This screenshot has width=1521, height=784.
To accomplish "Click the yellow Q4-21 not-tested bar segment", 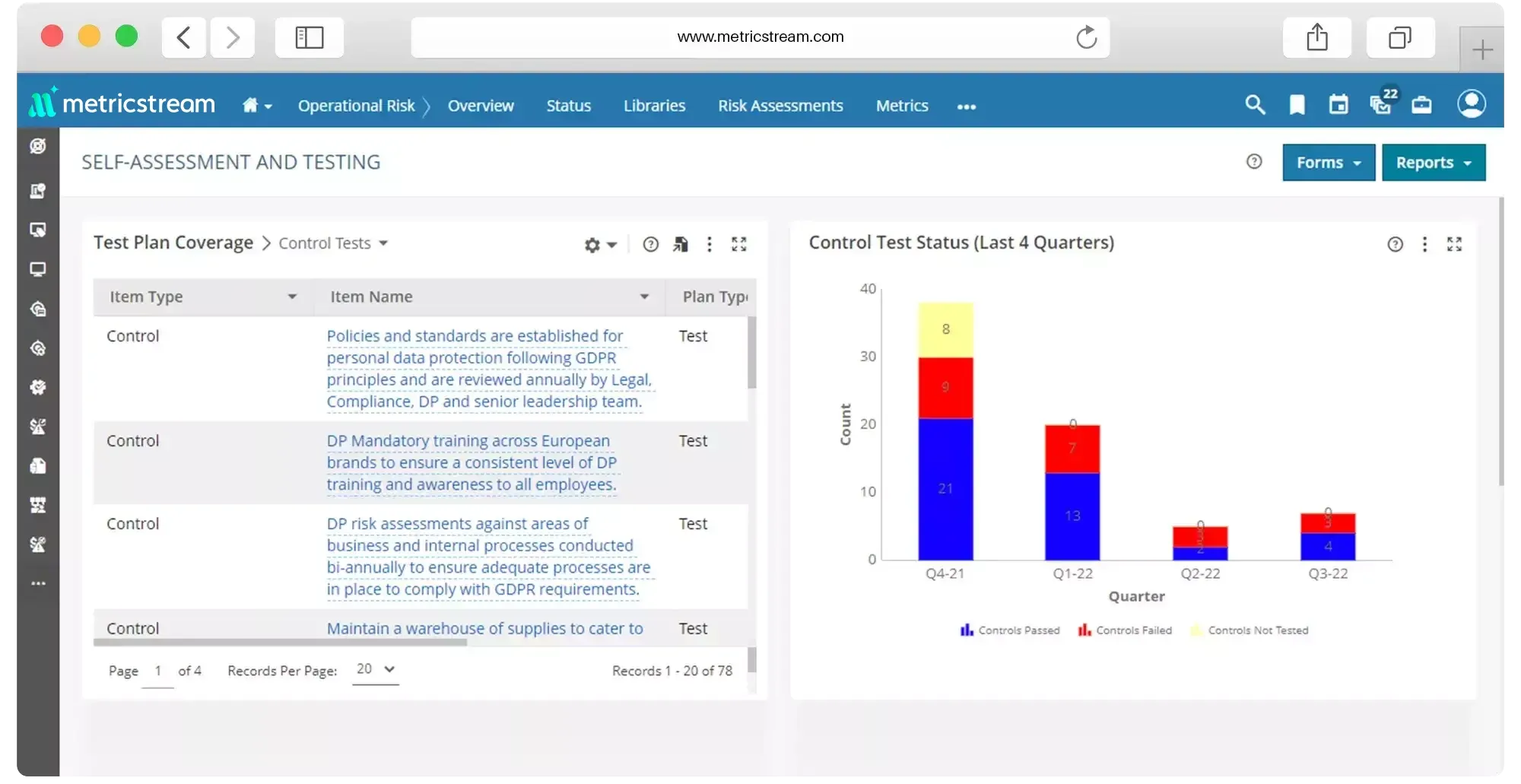I will point(945,329).
